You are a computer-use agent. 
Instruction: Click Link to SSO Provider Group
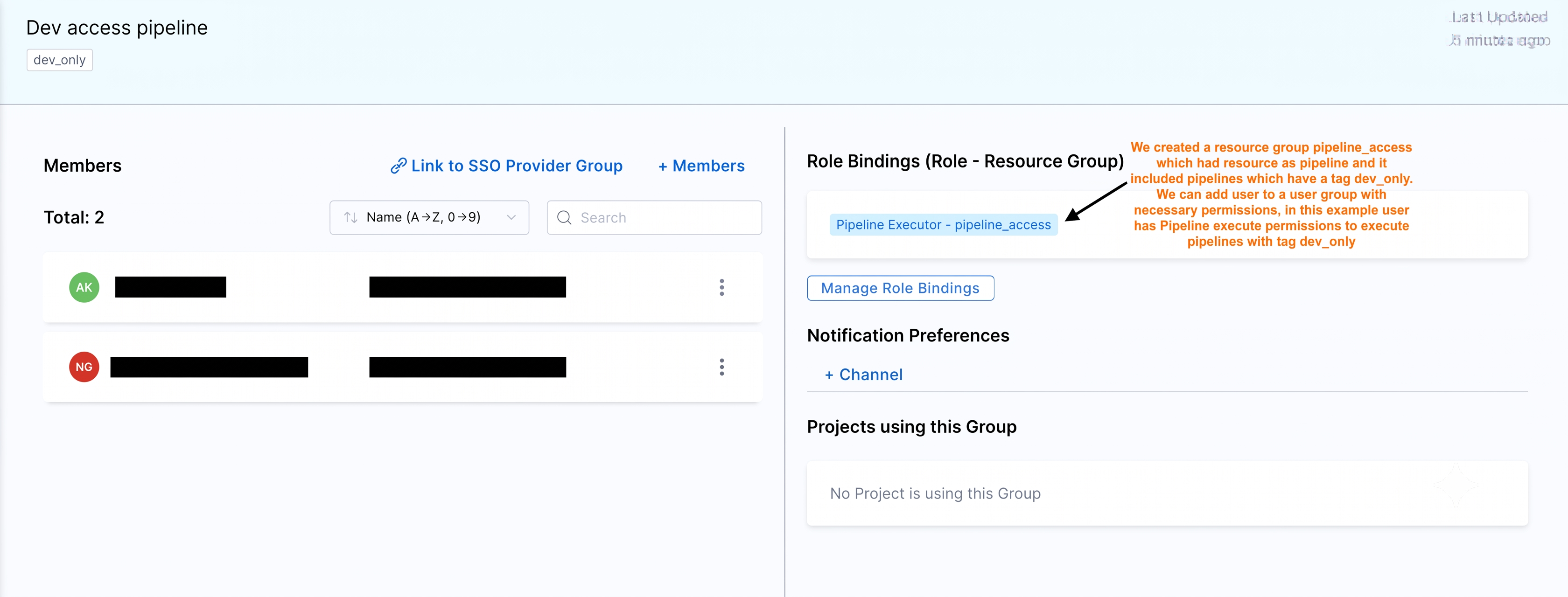click(506, 166)
